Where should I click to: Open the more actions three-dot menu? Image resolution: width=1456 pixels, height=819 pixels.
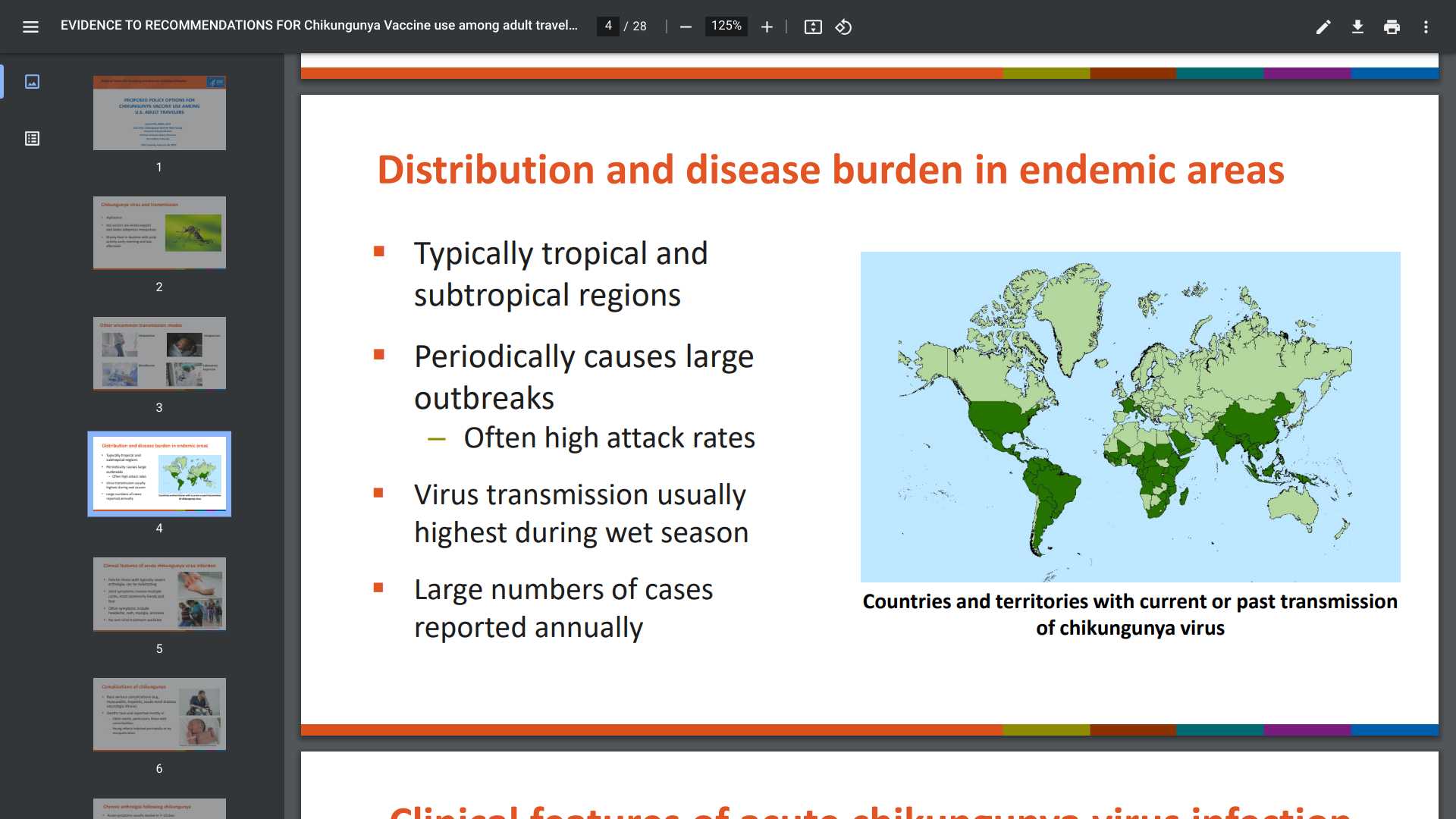point(1426,27)
